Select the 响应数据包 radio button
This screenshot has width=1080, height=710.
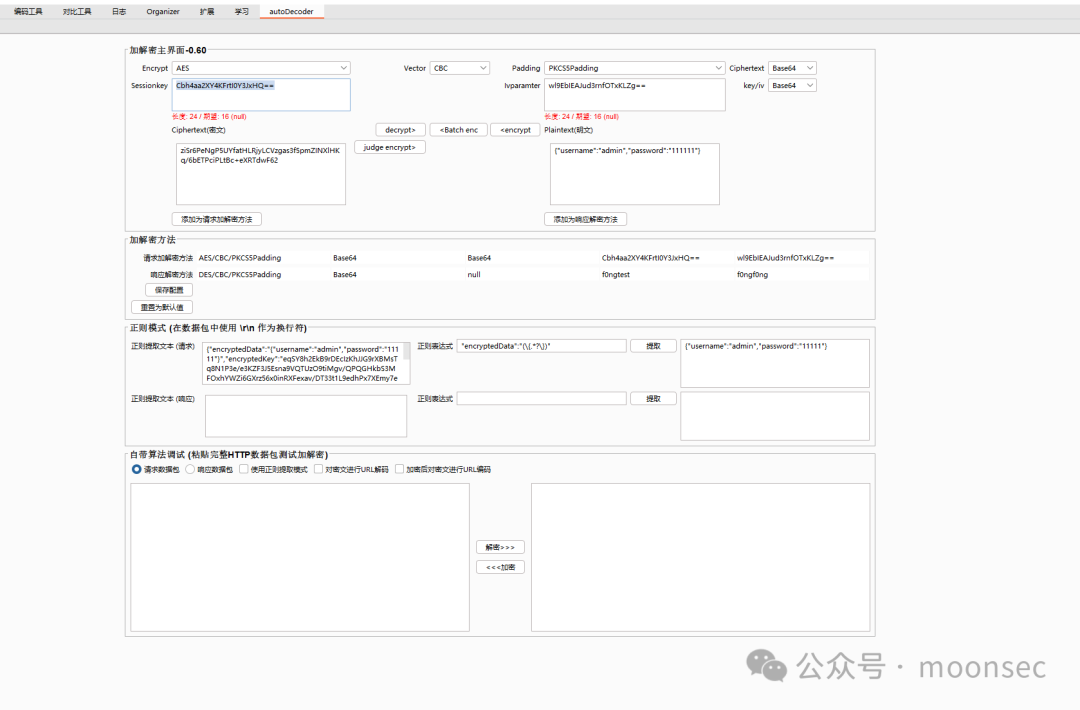coord(190,469)
